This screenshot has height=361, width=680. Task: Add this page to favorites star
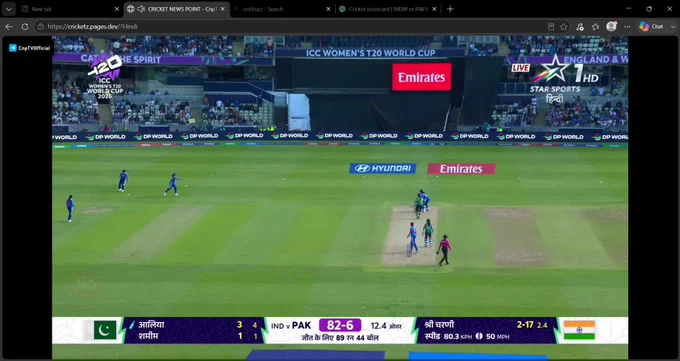click(563, 26)
